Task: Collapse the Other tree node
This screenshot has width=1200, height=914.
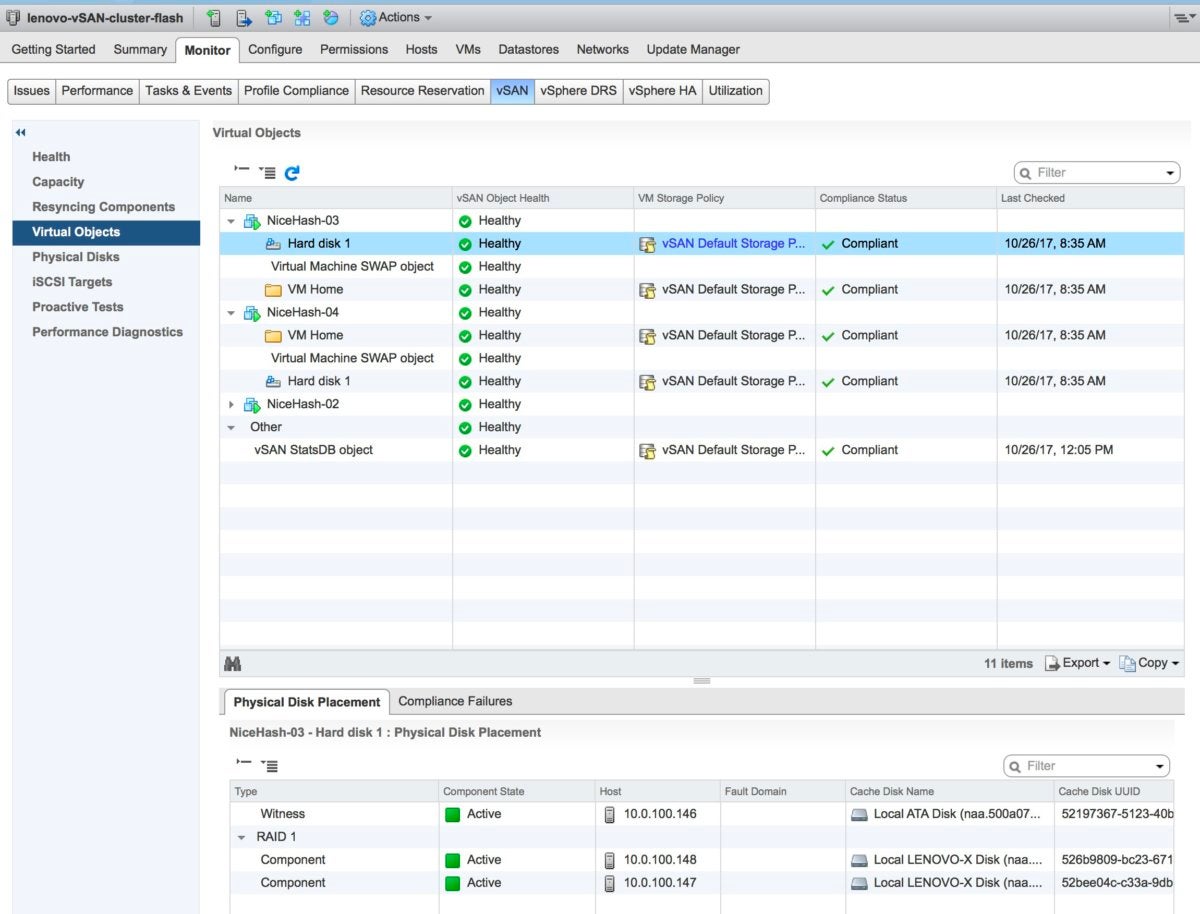Action: [231, 428]
